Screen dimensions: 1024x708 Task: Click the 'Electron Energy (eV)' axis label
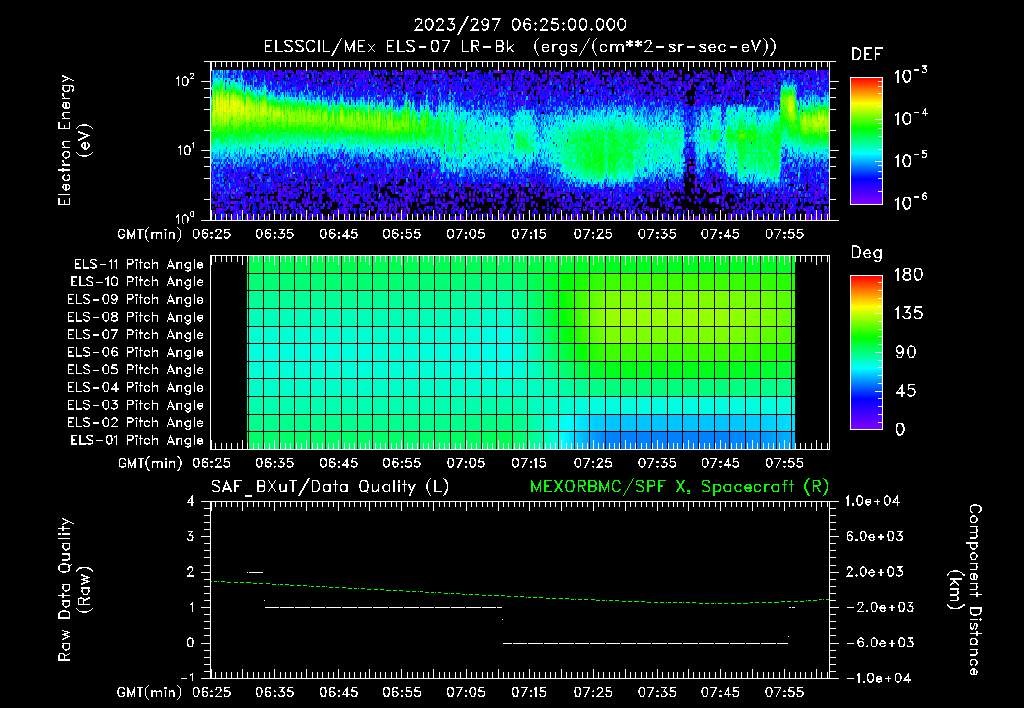click(x=74, y=140)
